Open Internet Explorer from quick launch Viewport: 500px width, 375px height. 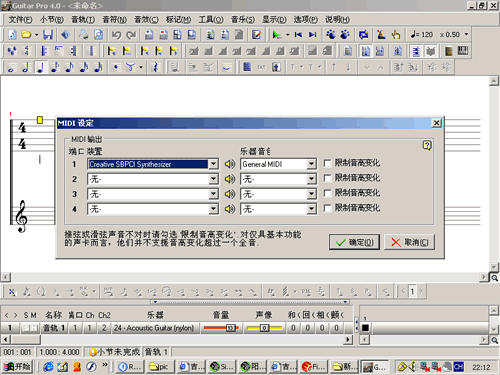49,367
